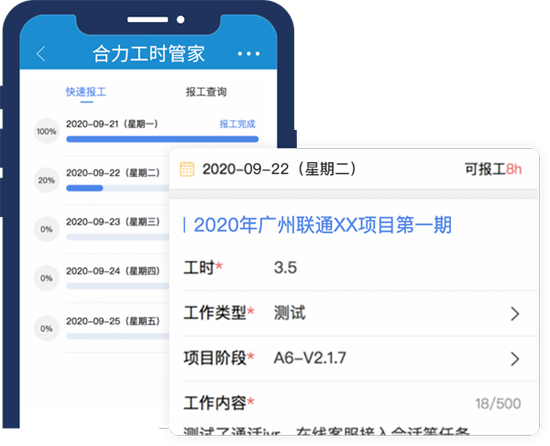Switch to the 快速报工 tab
This screenshot has width=550, height=446.
pos(86,92)
